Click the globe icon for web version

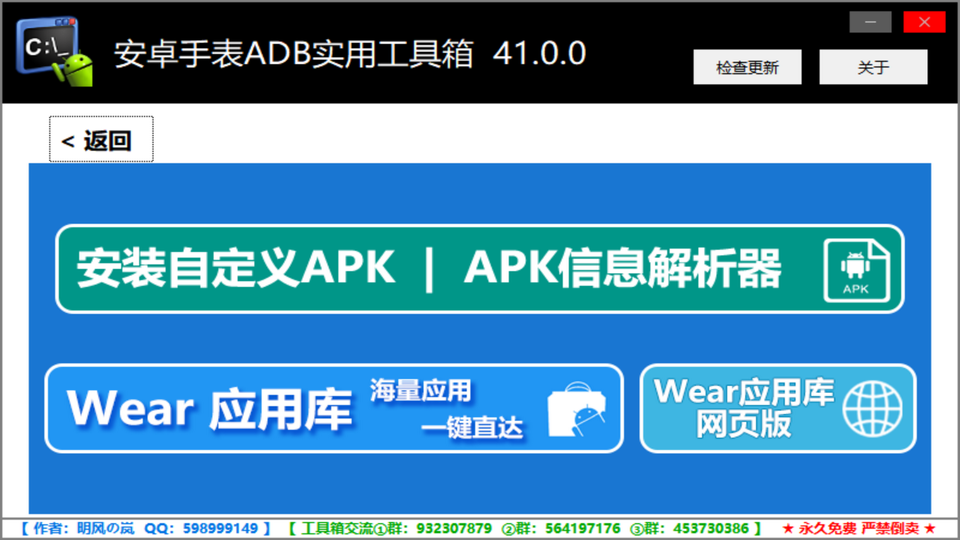point(871,408)
